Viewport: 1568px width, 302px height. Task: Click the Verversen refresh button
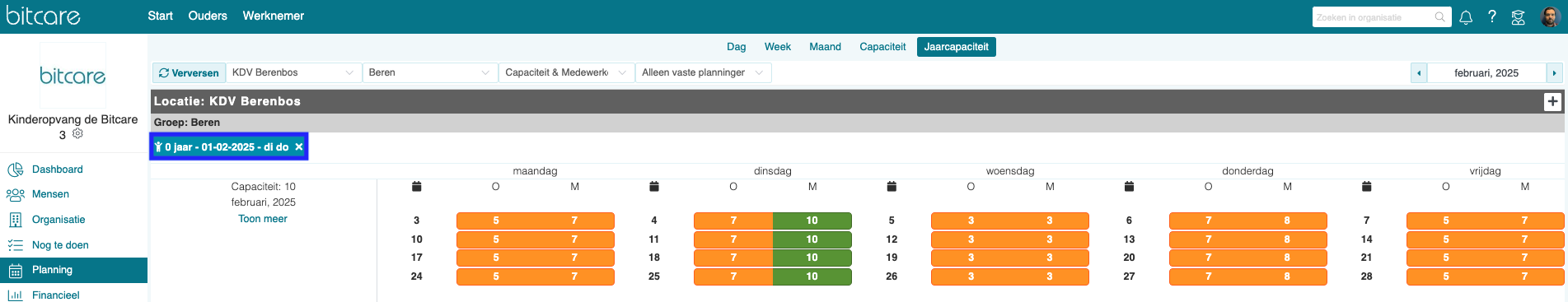[189, 73]
